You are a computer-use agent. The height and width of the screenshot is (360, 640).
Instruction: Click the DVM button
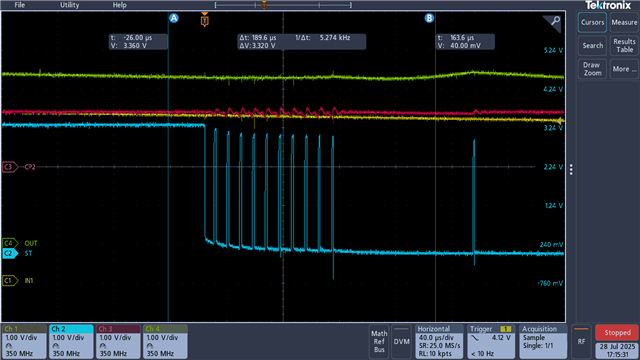(401, 342)
